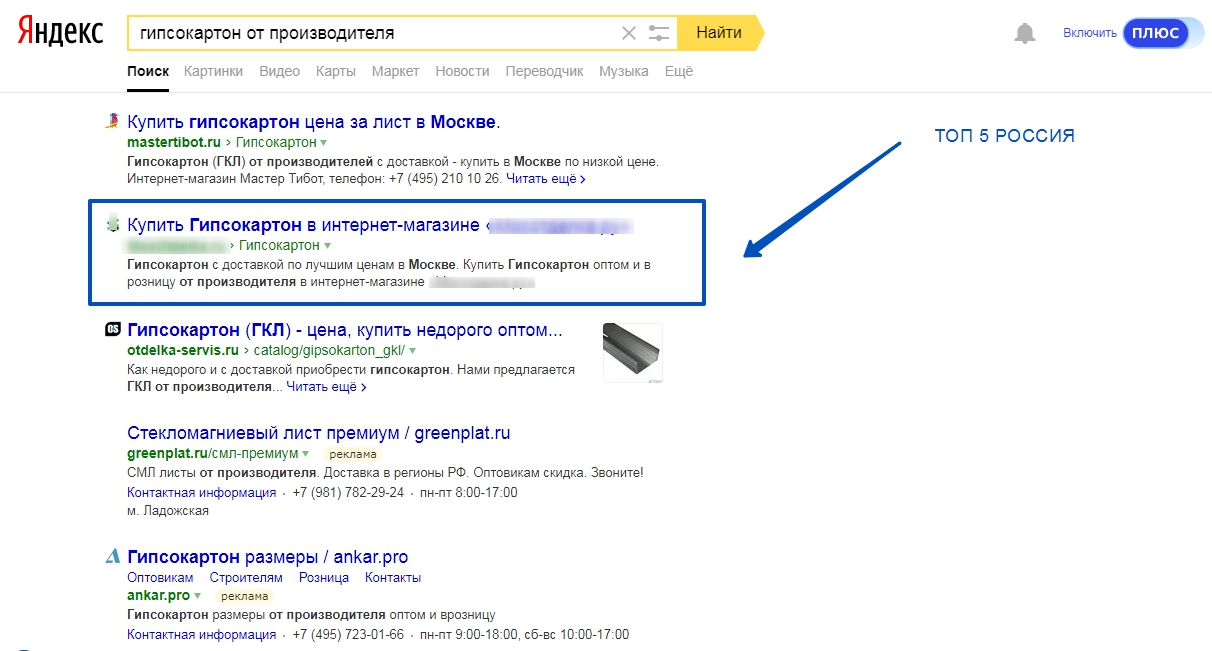The width and height of the screenshot is (1212, 651).
Task: Click the ankar.pro favicon
Action: click(113, 557)
